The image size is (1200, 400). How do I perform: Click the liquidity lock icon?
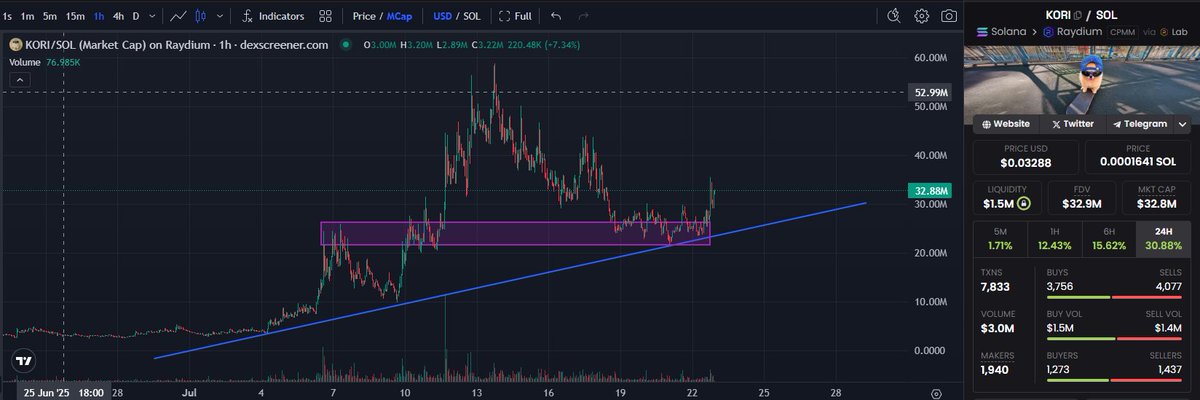click(1023, 204)
